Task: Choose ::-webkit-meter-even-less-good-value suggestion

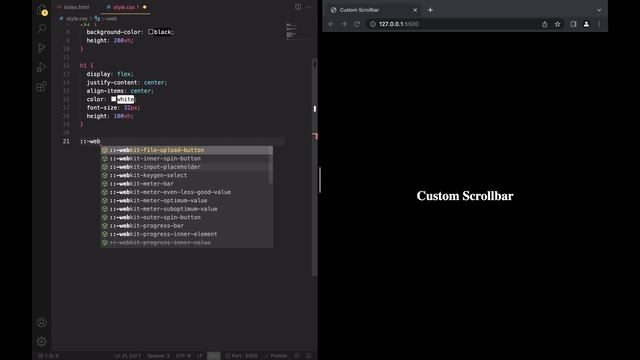Action: pyautogui.click(x=187, y=192)
